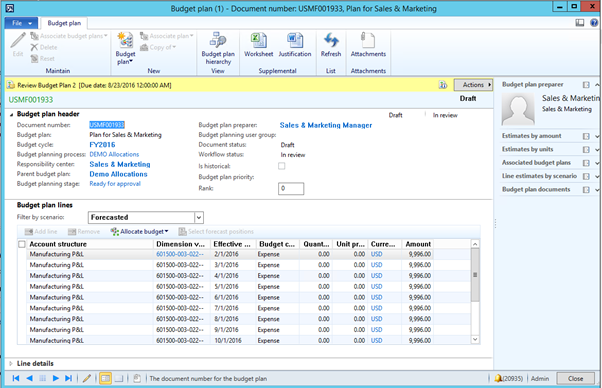Open the DEMO Allocations planning process link
This screenshot has height=388, width=602.
tap(114, 154)
